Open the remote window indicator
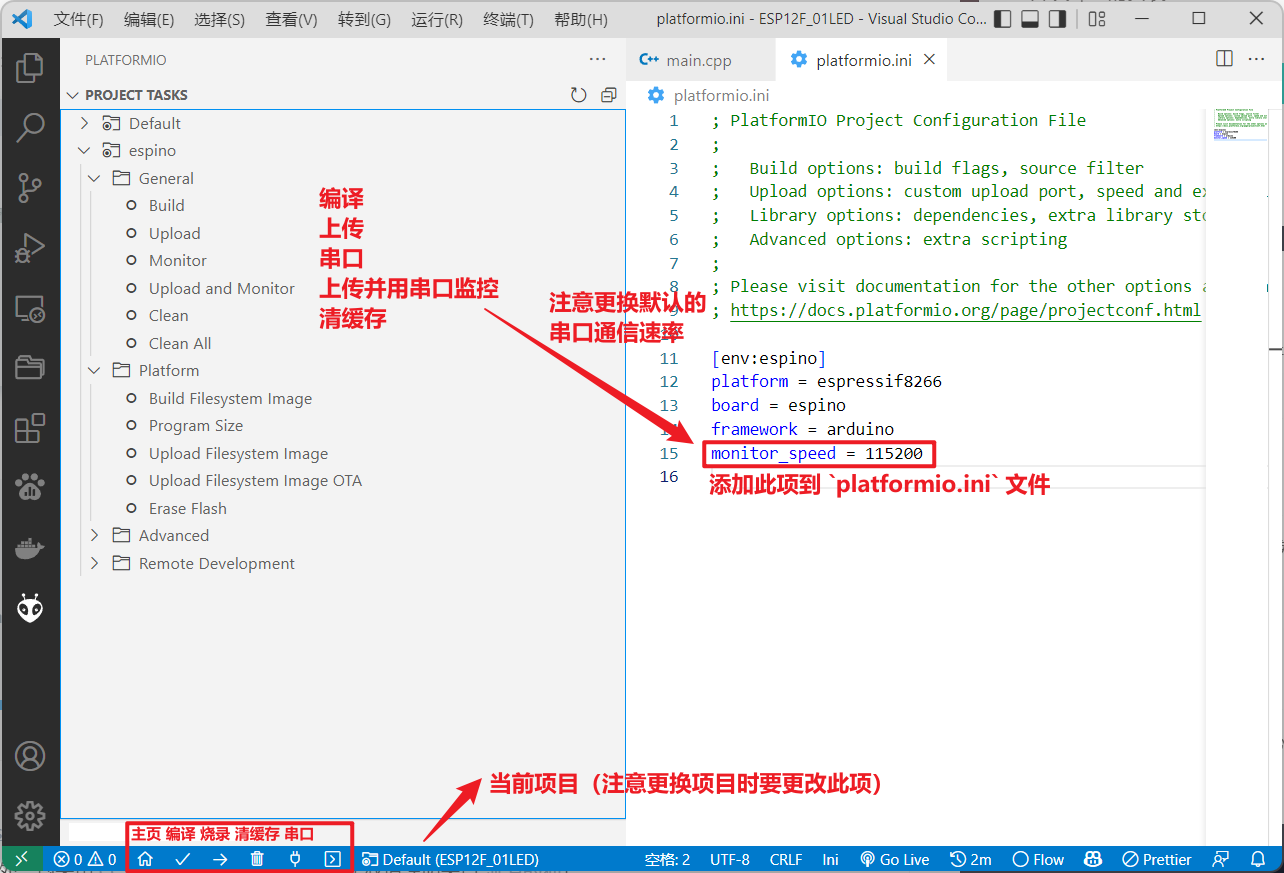Image resolution: width=1284 pixels, height=873 pixels. (21, 859)
